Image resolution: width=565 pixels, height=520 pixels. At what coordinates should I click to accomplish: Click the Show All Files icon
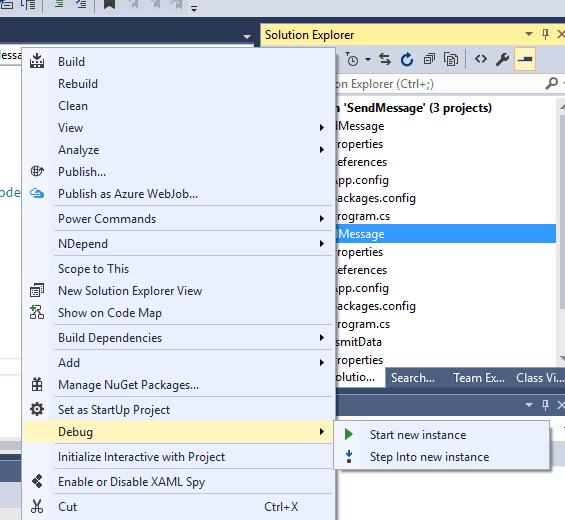coord(451,59)
